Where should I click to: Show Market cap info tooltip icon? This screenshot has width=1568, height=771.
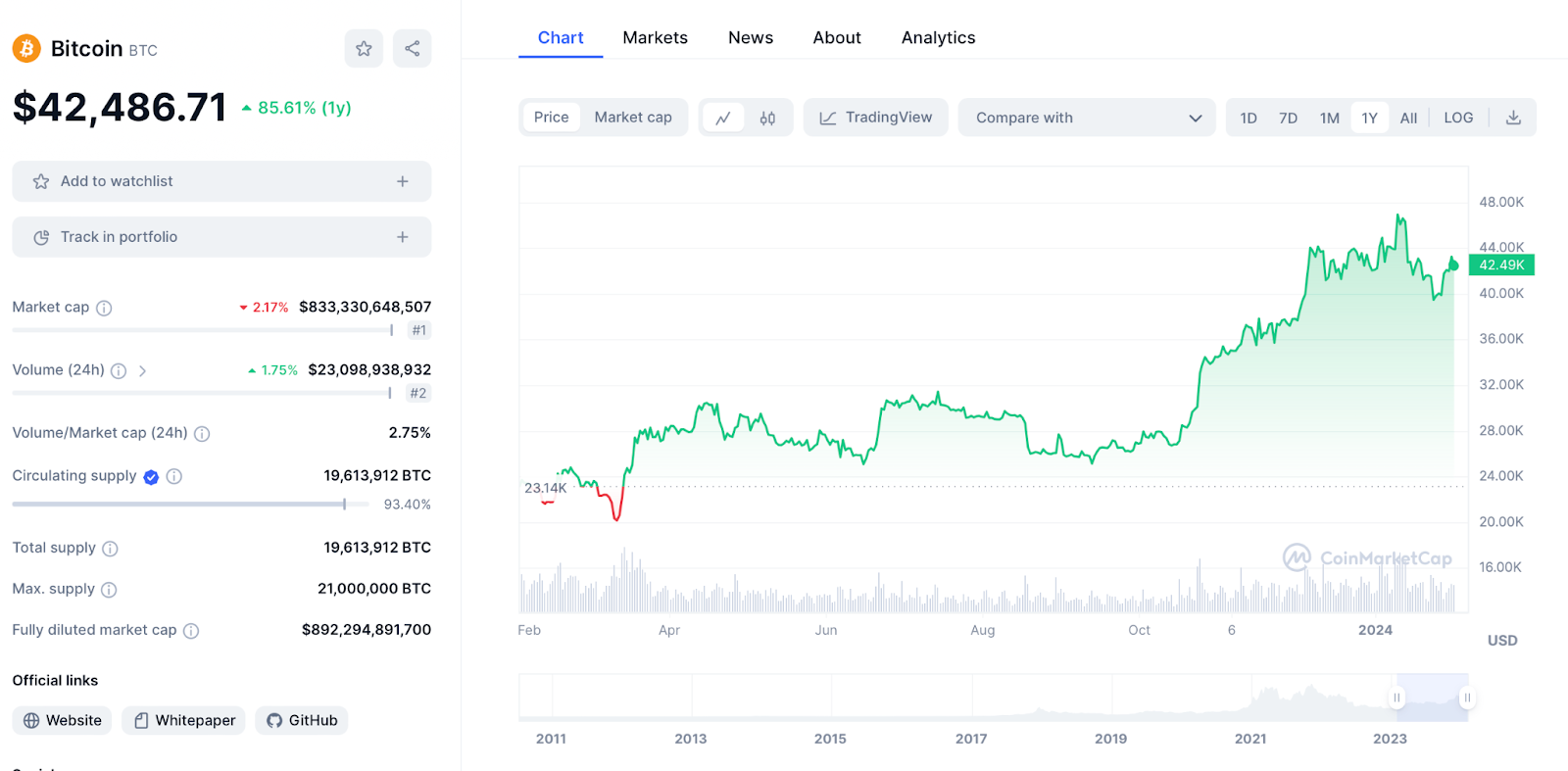click(x=104, y=308)
